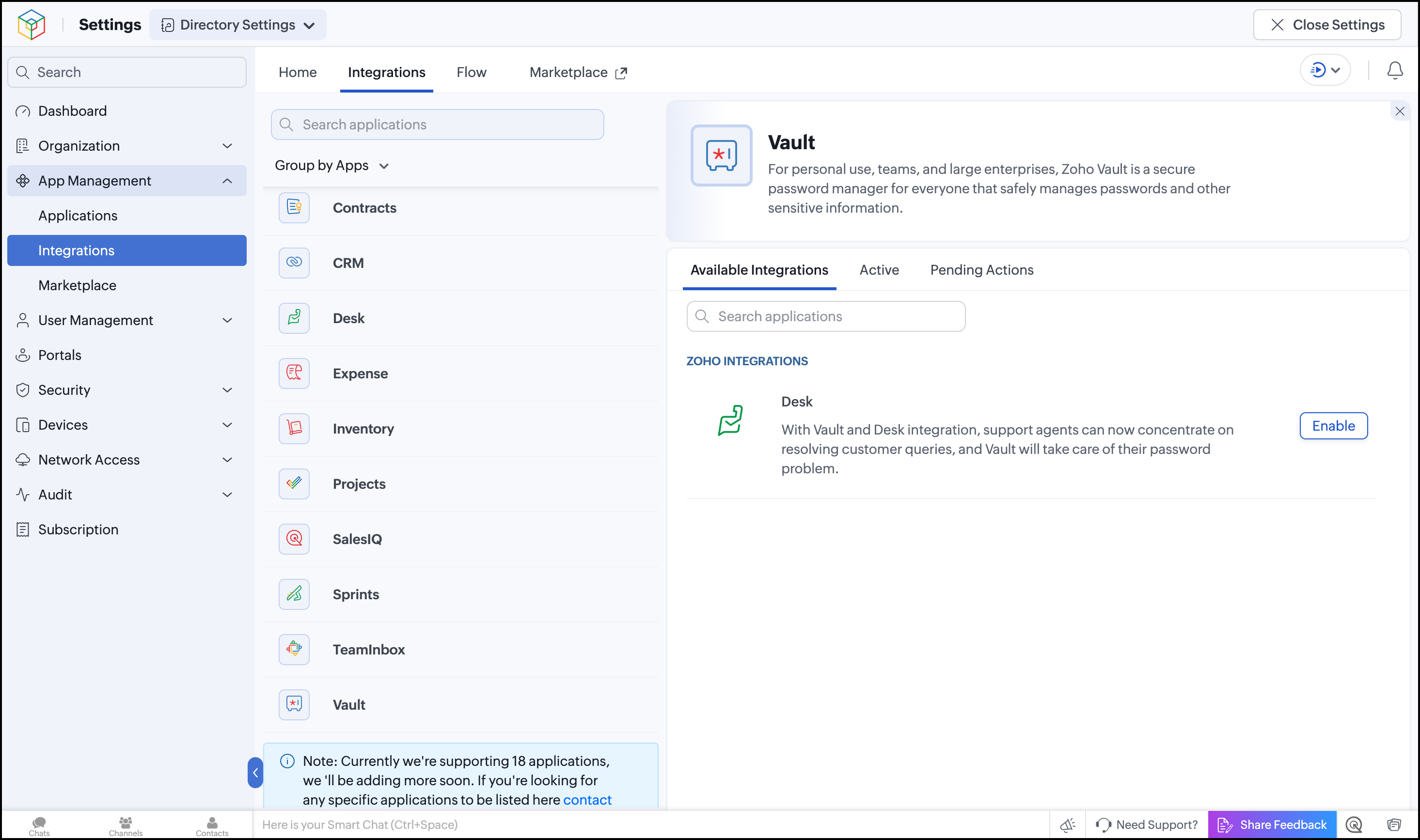Click the Search applications field in Vault panel
This screenshot has height=840, width=1420.
[x=826, y=316]
